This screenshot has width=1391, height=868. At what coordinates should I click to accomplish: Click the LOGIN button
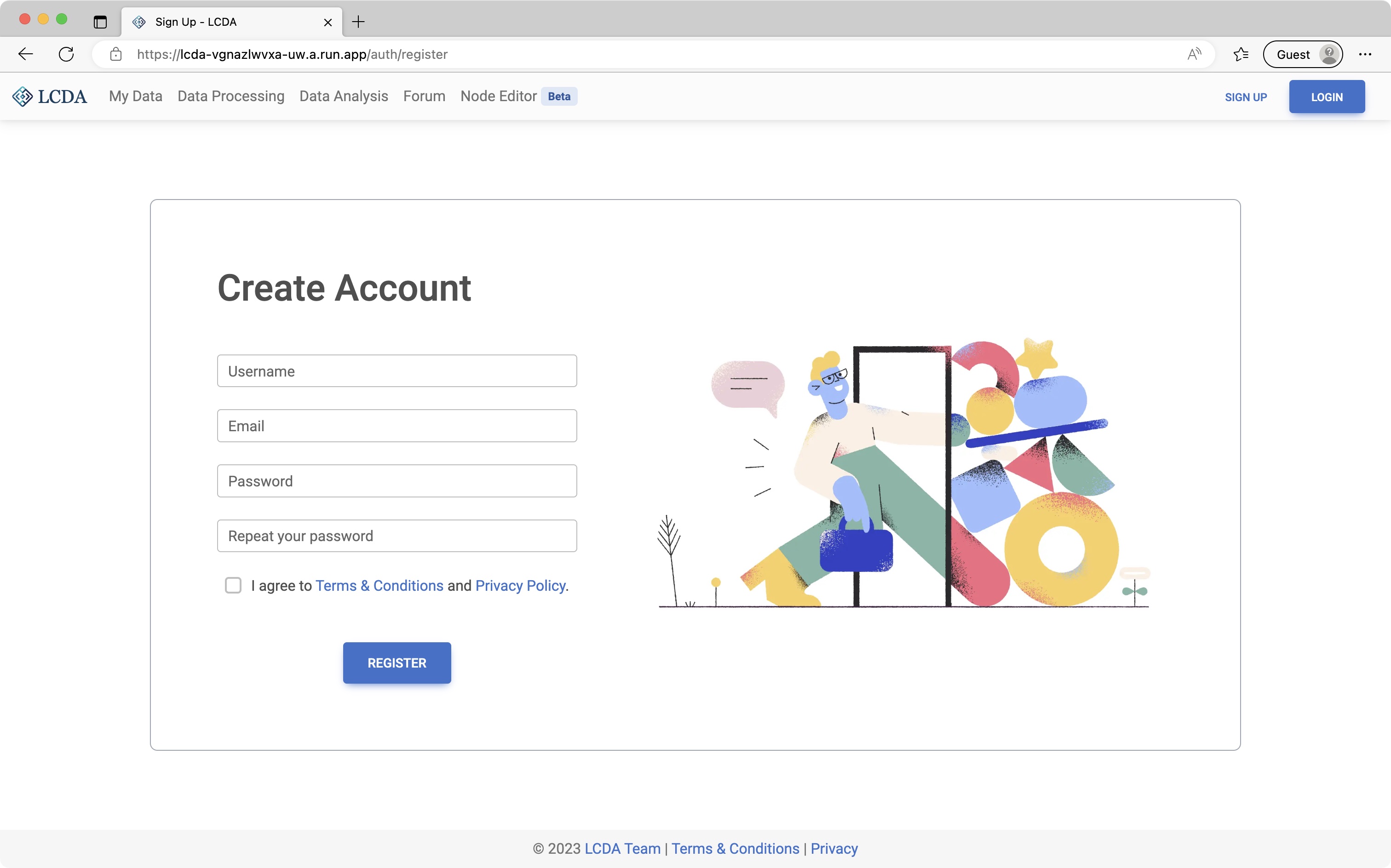click(x=1326, y=97)
